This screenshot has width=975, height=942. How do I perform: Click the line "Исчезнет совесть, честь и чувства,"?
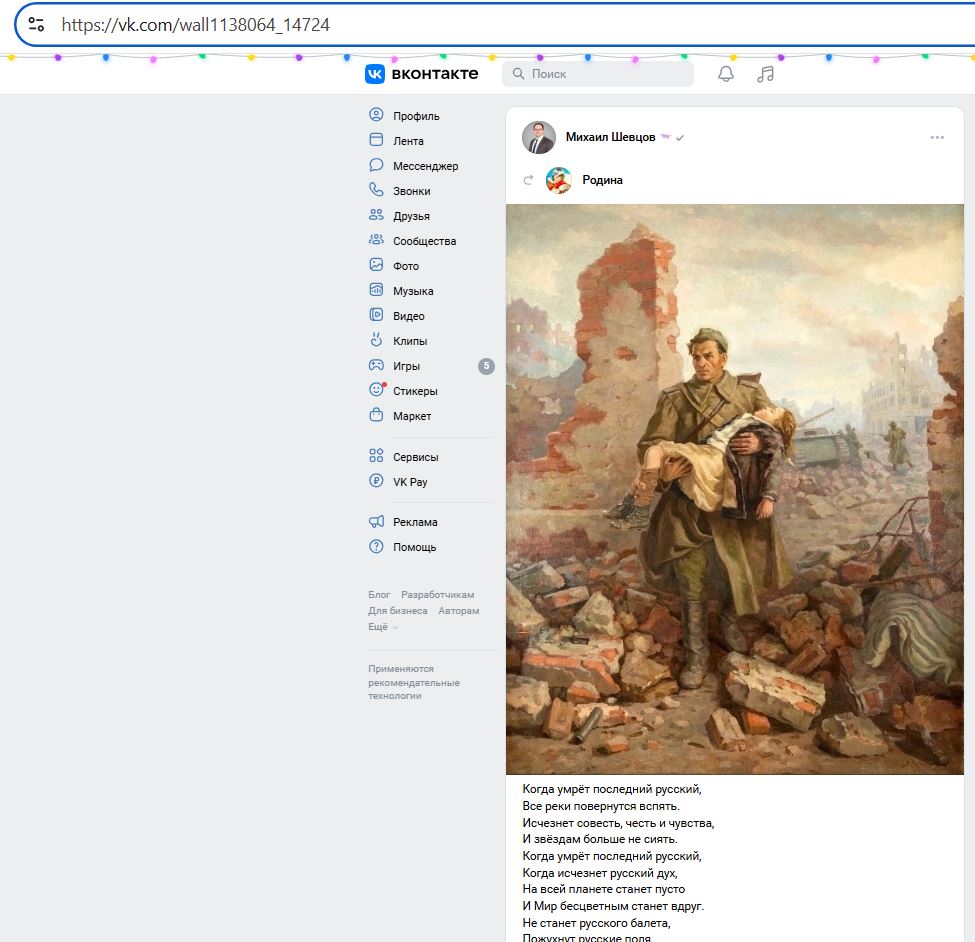(x=618, y=823)
